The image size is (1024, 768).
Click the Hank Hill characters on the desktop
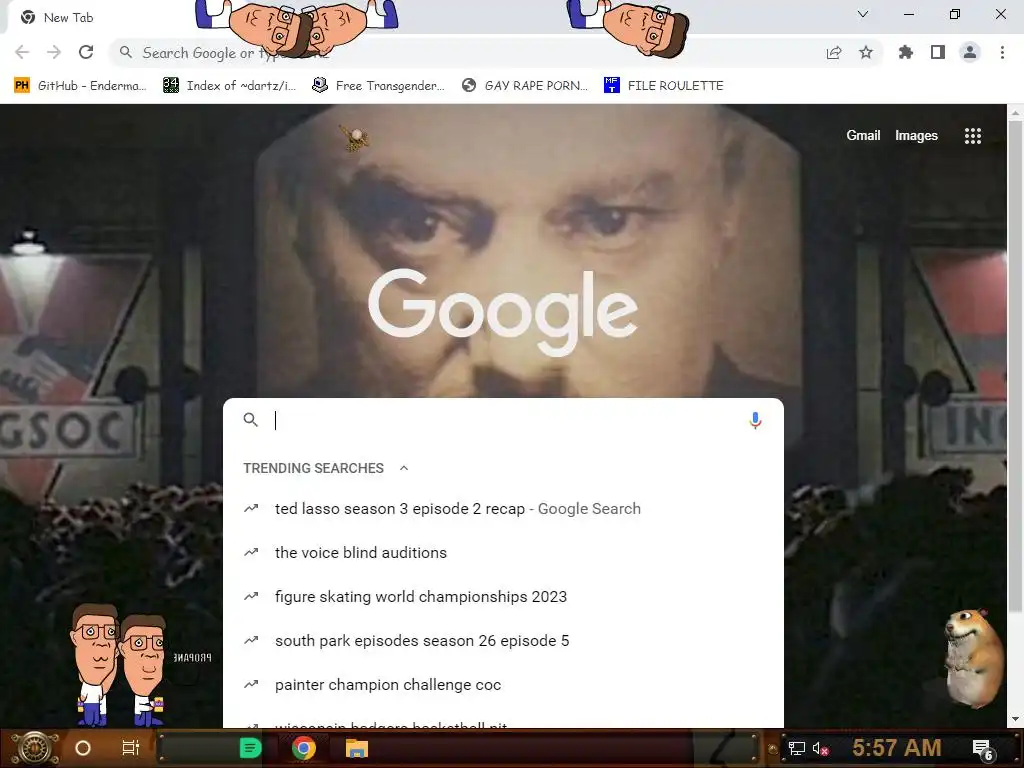[119, 664]
